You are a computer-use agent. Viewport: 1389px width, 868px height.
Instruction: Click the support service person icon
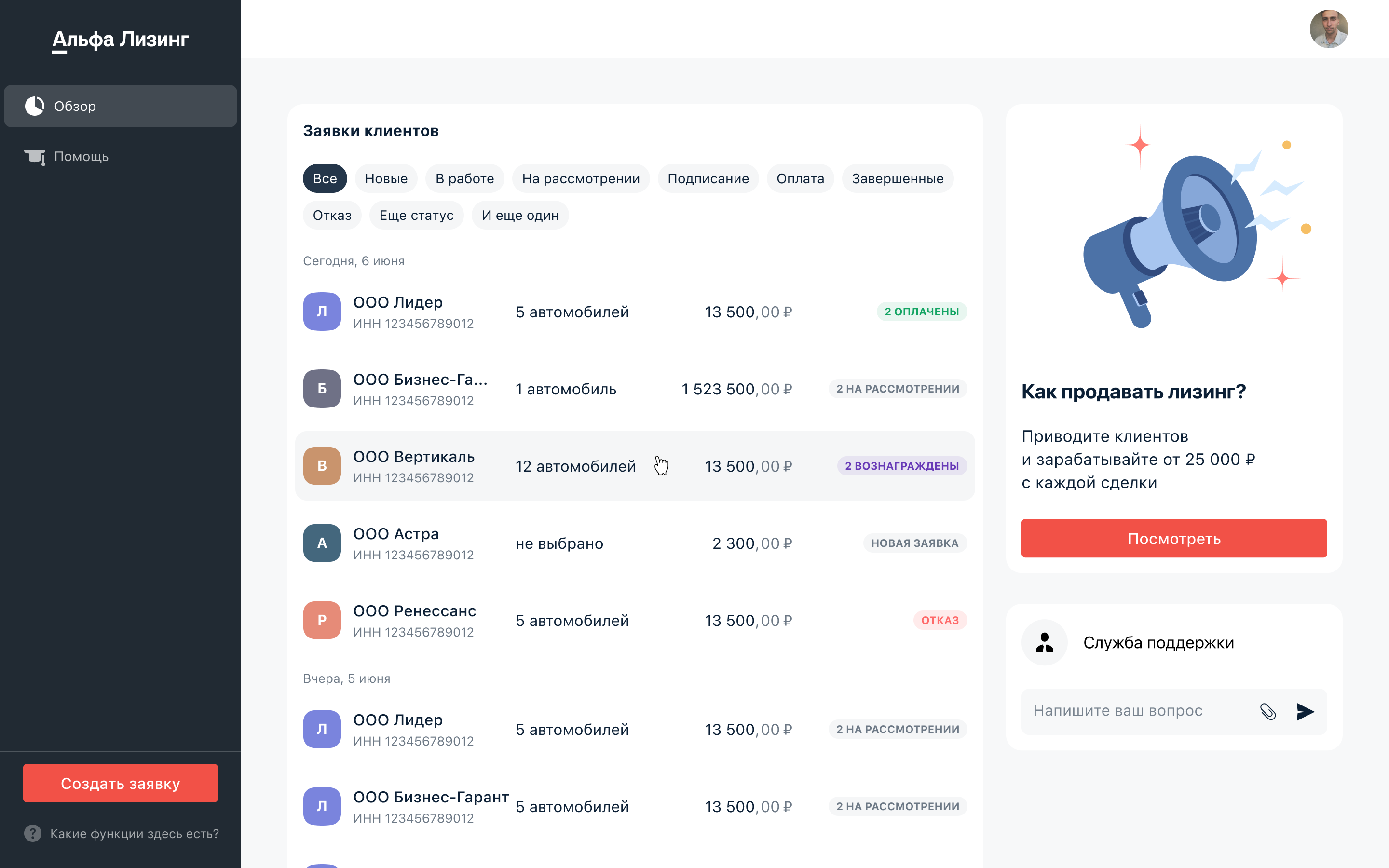[1044, 642]
